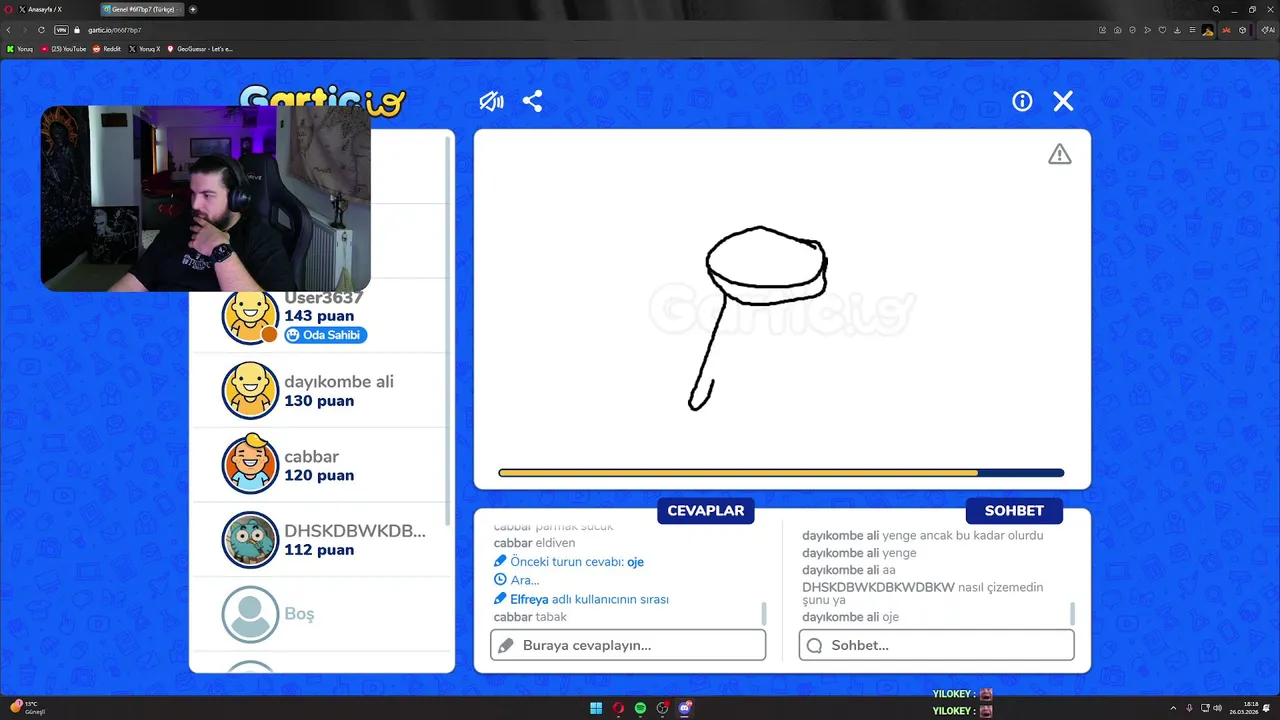This screenshot has width=1280, height=720.
Task: Click '120 puan' score text
Action: pos(319,475)
